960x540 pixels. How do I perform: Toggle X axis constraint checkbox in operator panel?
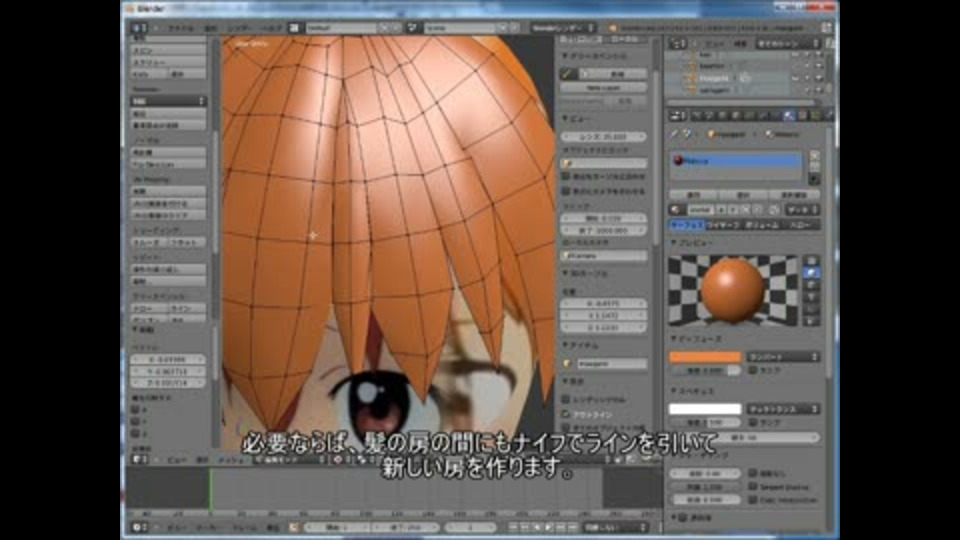coord(136,410)
